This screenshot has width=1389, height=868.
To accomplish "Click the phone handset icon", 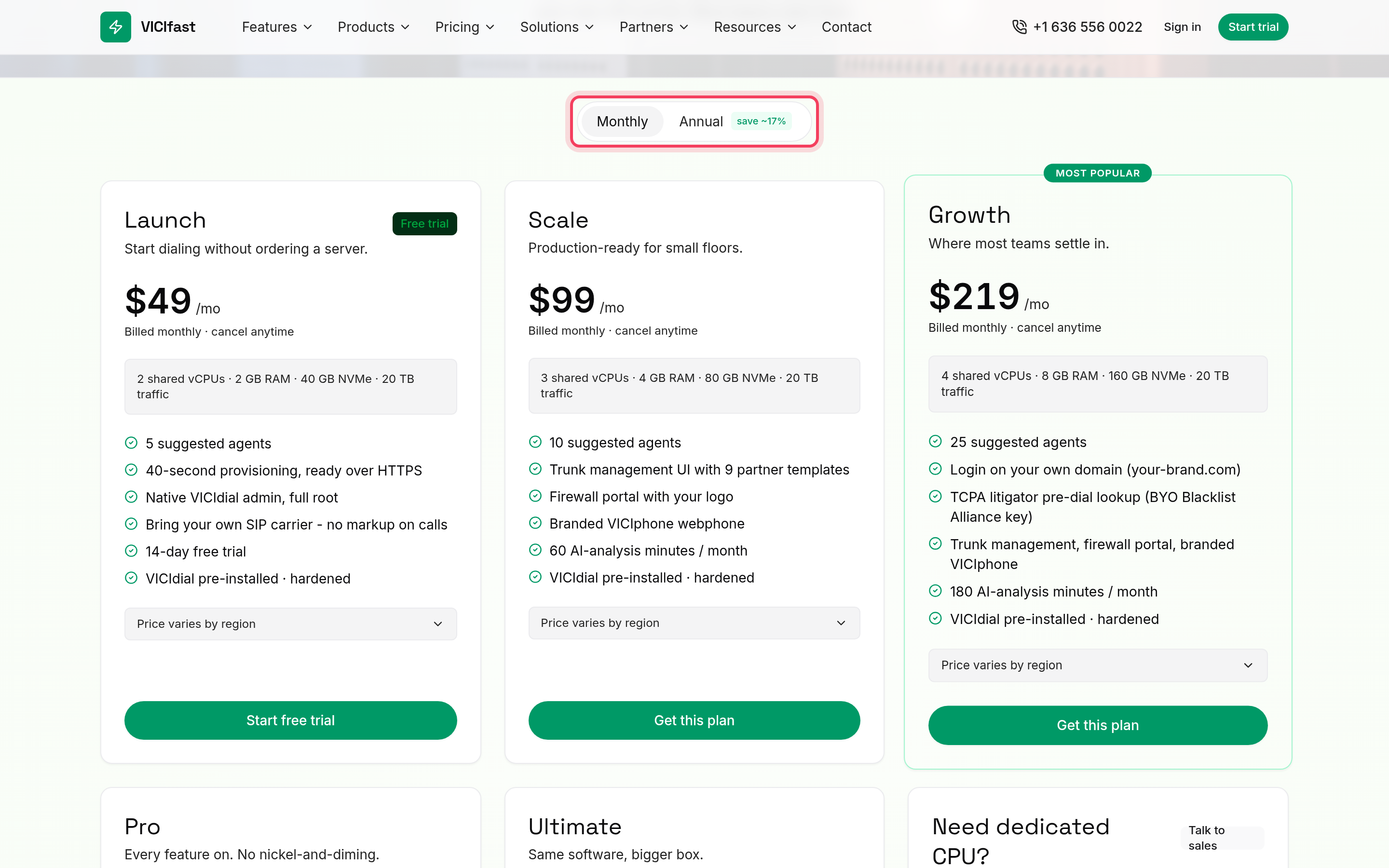I will (1019, 27).
